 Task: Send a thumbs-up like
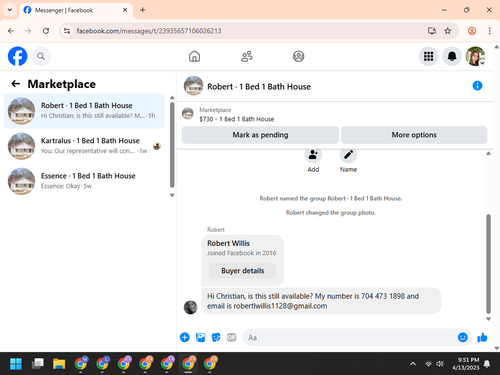coord(482,337)
